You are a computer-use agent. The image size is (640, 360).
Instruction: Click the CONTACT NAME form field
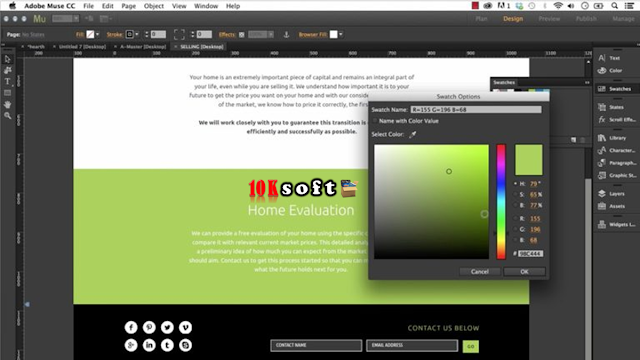316,345
